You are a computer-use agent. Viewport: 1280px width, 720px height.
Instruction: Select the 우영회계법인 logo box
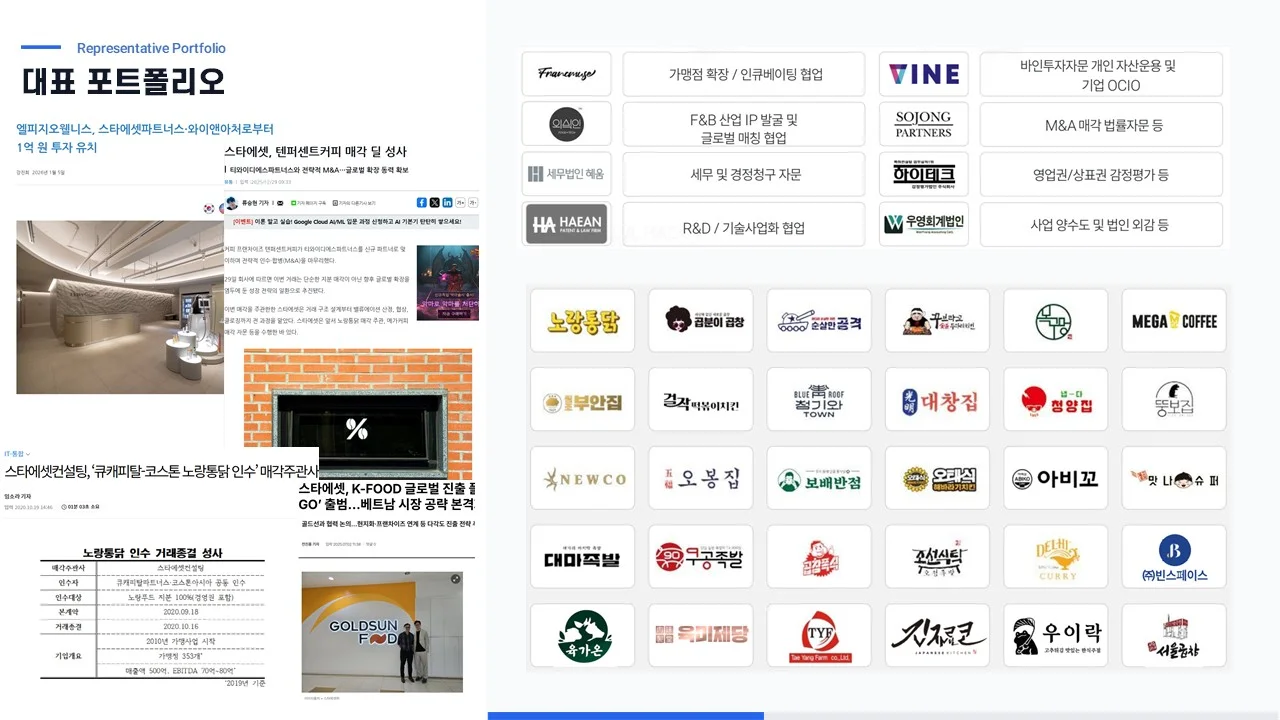[x=924, y=224]
